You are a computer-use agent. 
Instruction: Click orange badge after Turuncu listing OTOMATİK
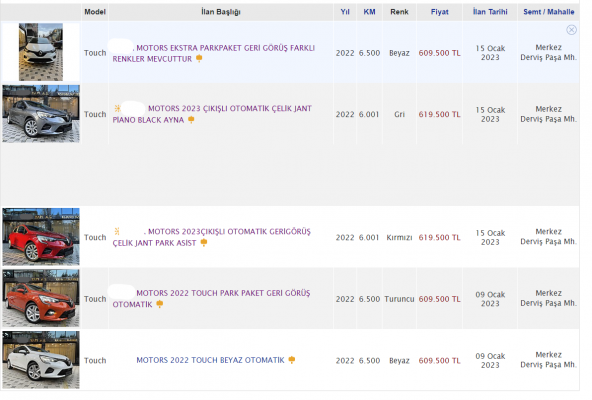(x=160, y=304)
